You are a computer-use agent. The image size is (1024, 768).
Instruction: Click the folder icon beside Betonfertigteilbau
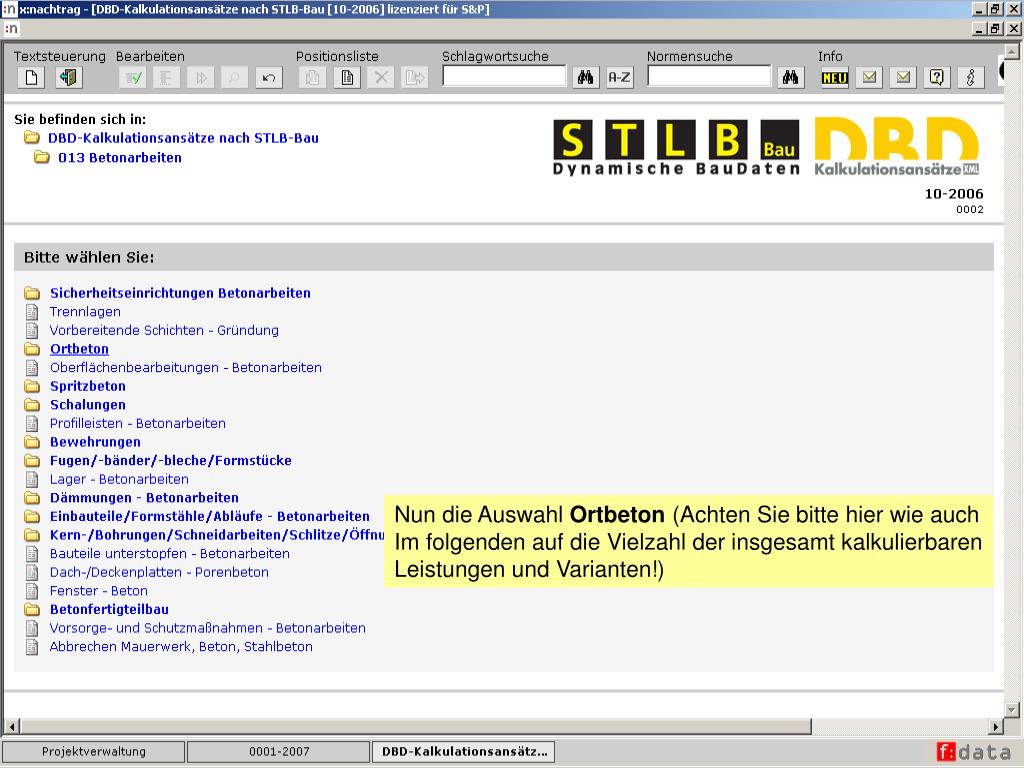click(32, 610)
